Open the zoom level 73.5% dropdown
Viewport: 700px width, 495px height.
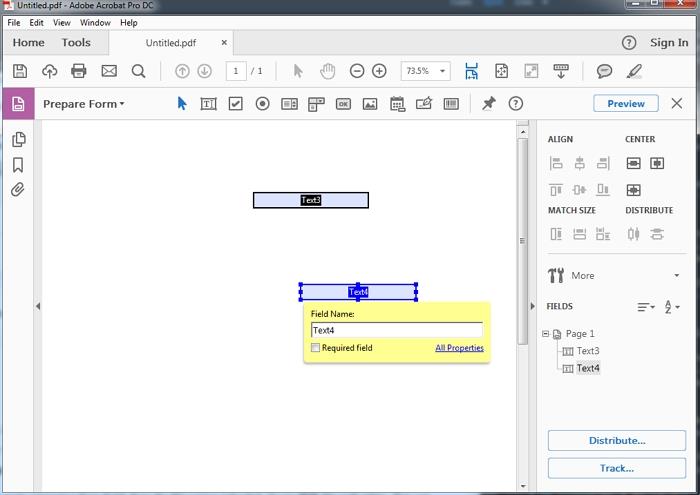point(442,71)
